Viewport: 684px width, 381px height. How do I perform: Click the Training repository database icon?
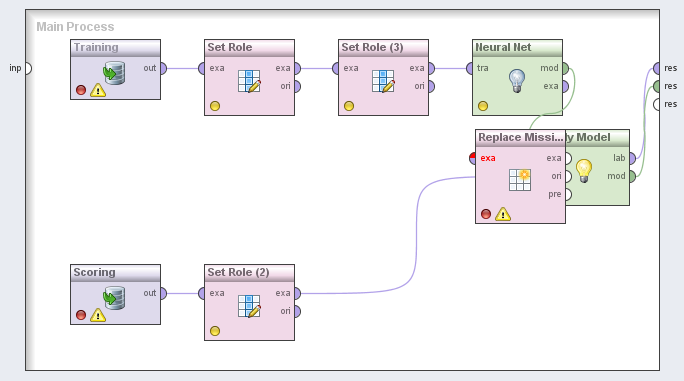(114, 73)
